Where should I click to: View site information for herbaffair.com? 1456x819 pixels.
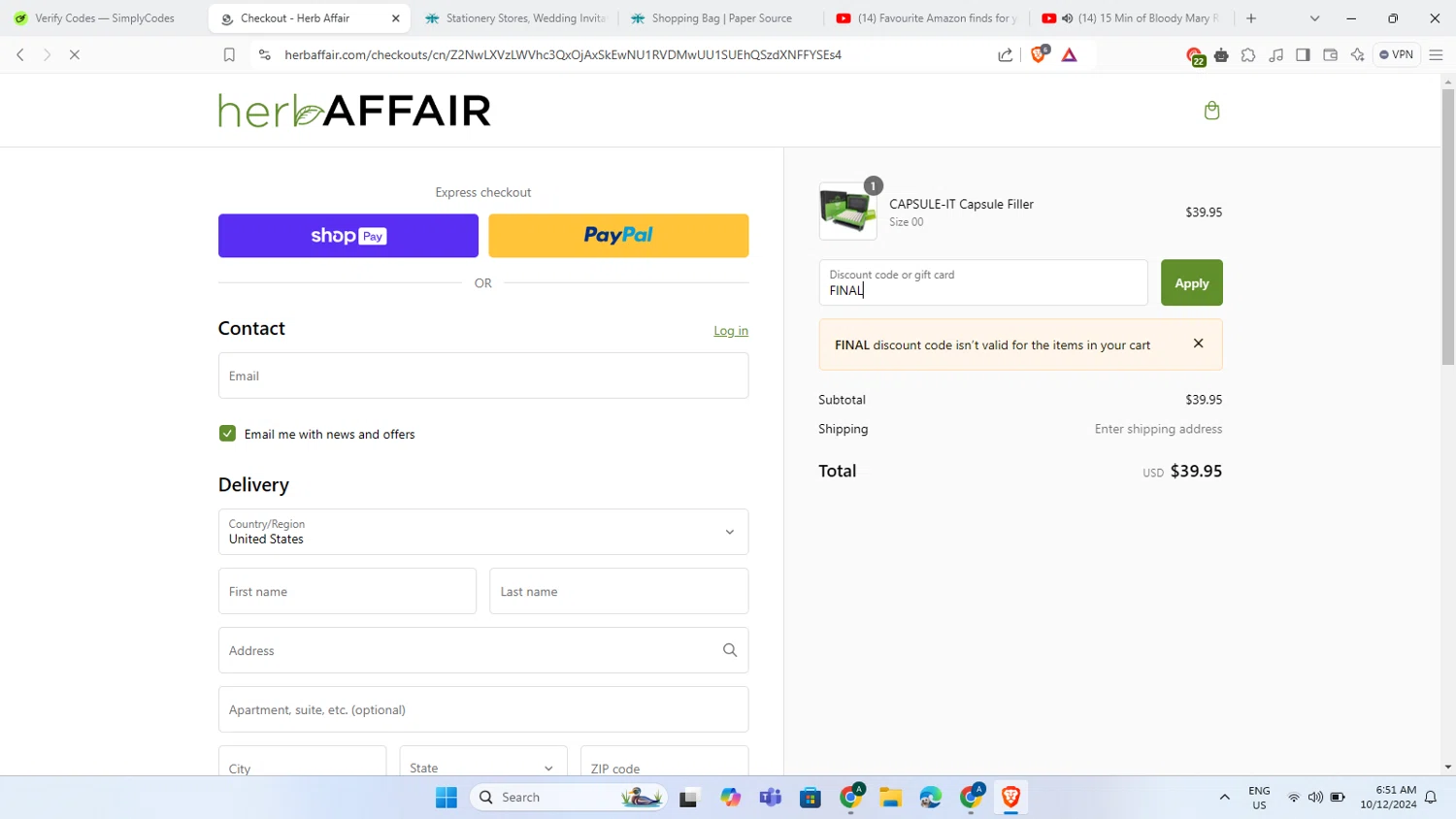coord(264,55)
